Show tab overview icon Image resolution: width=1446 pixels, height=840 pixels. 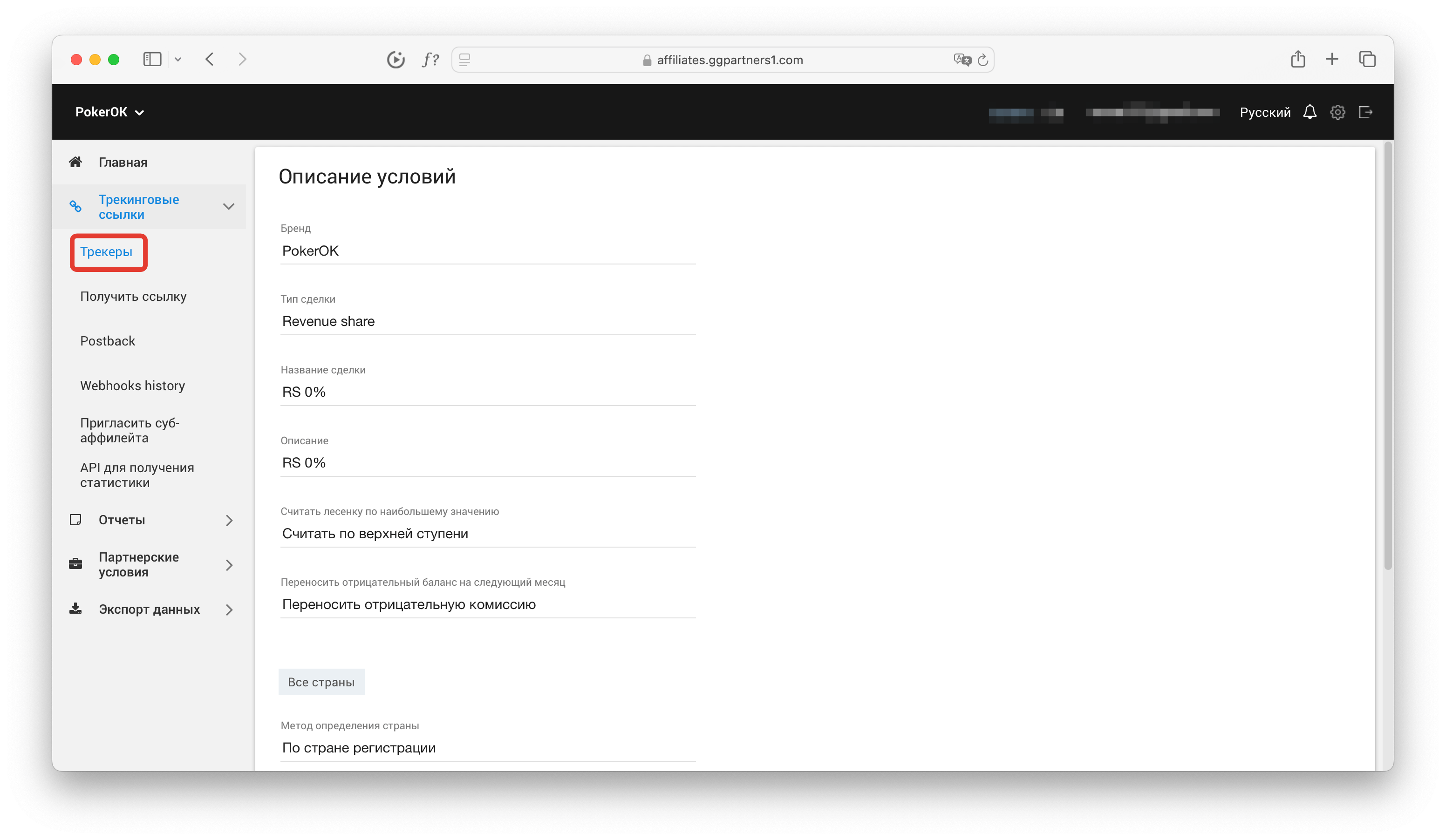(x=1367, y=59)
